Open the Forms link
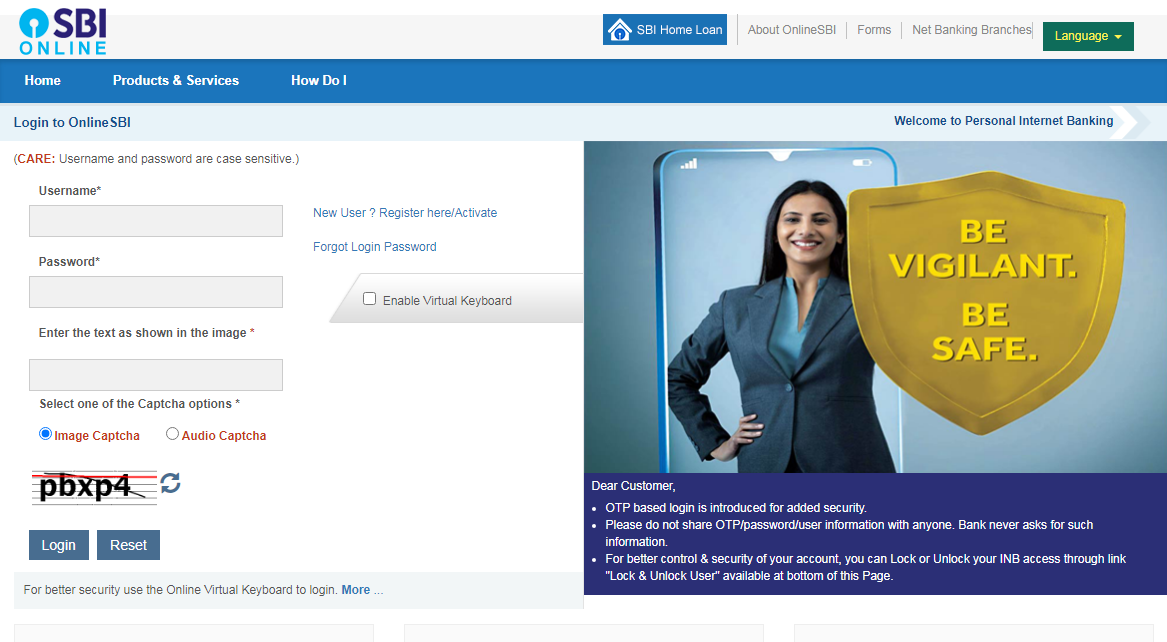The image size is (1167, 642). tap(874, 30)
